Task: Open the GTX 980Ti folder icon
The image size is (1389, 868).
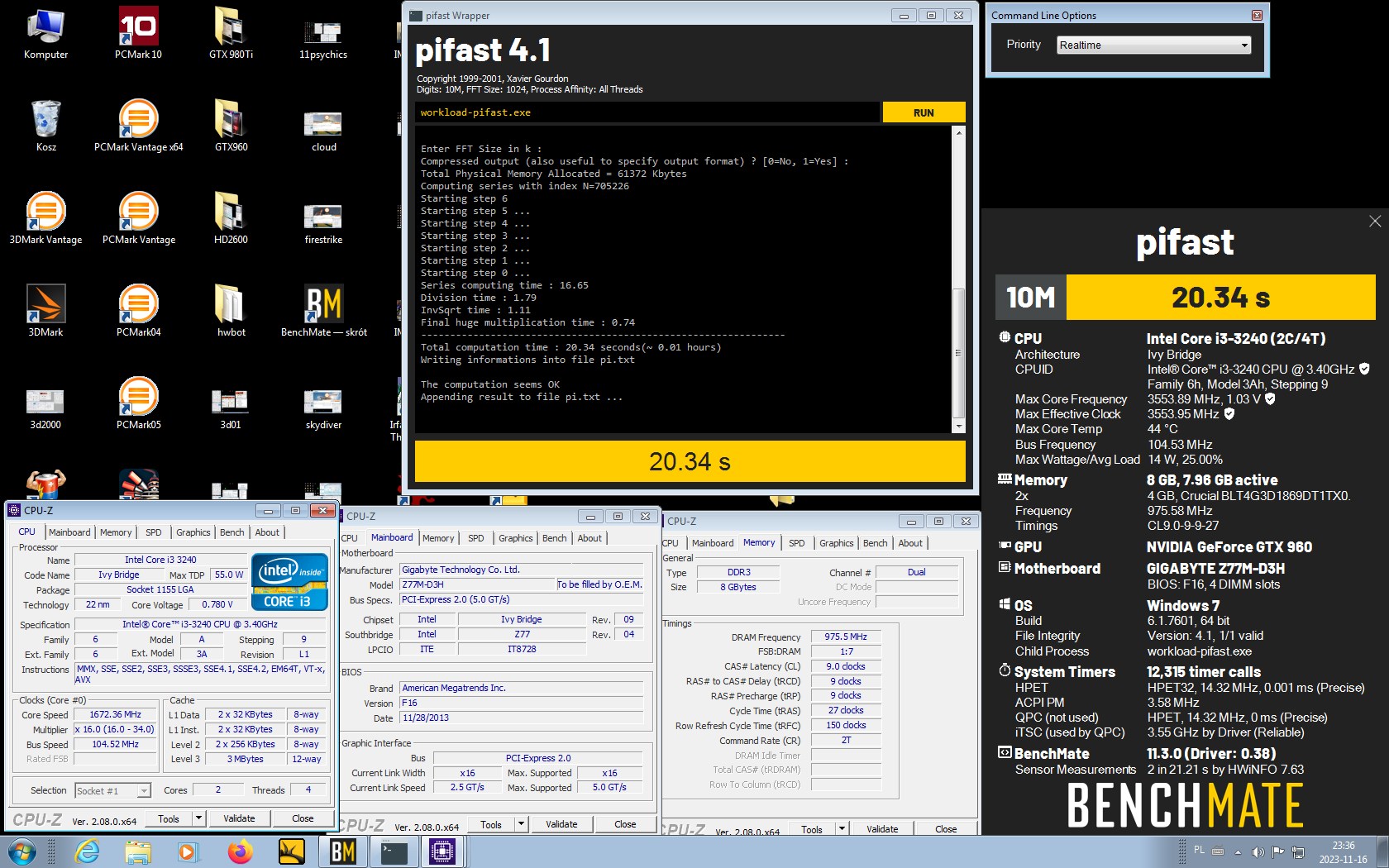Action: click(231, 33)
